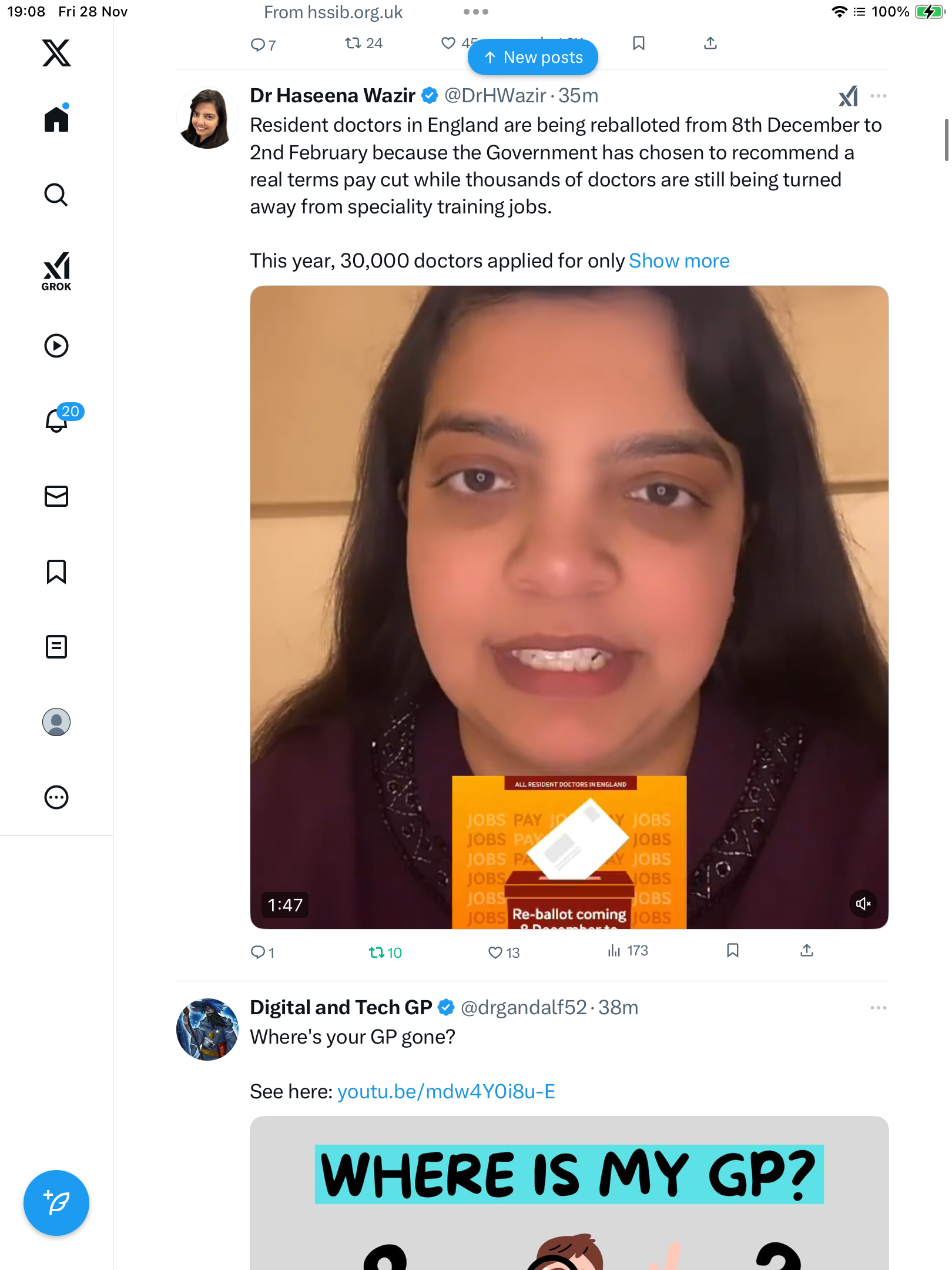Click the compose new post button
This screenshot has width=952, height=1270.
pos(56,1202)
